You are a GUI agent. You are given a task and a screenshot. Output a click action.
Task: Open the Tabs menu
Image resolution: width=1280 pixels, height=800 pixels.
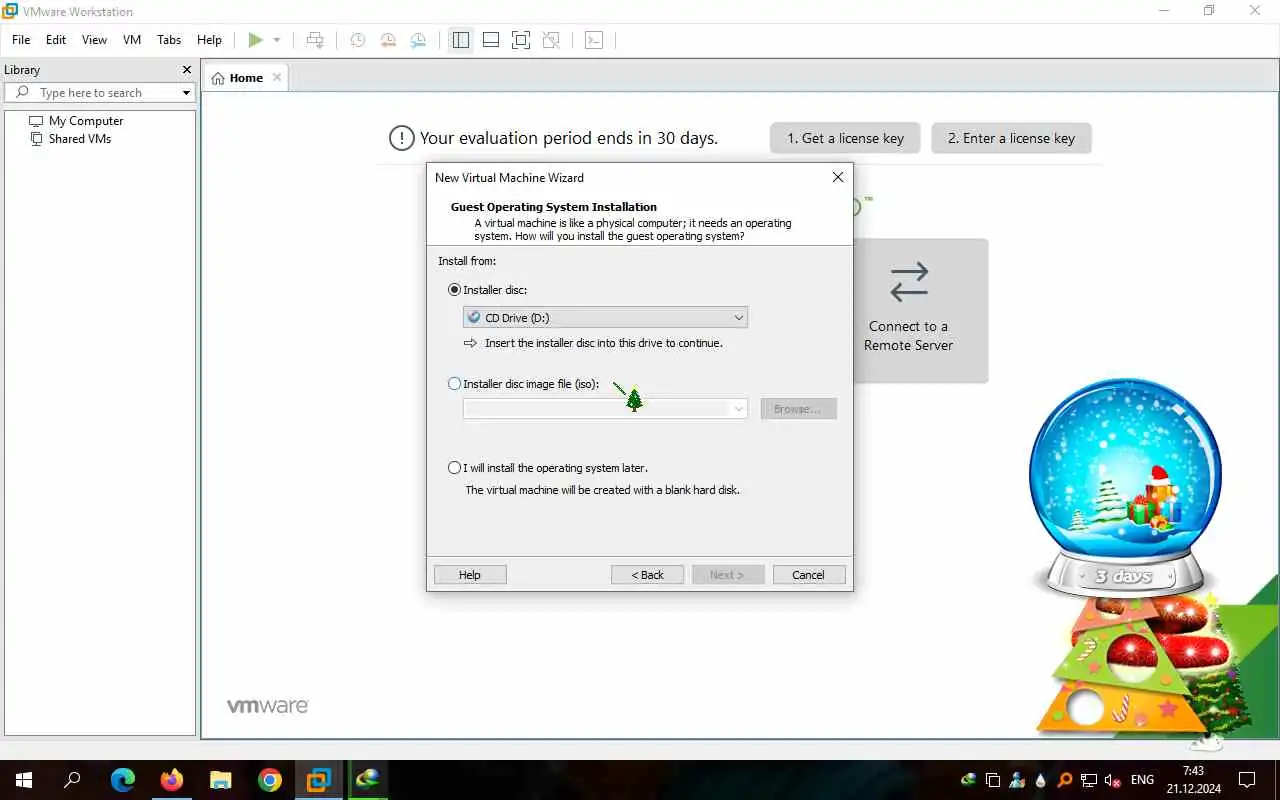tap(169, 40)
